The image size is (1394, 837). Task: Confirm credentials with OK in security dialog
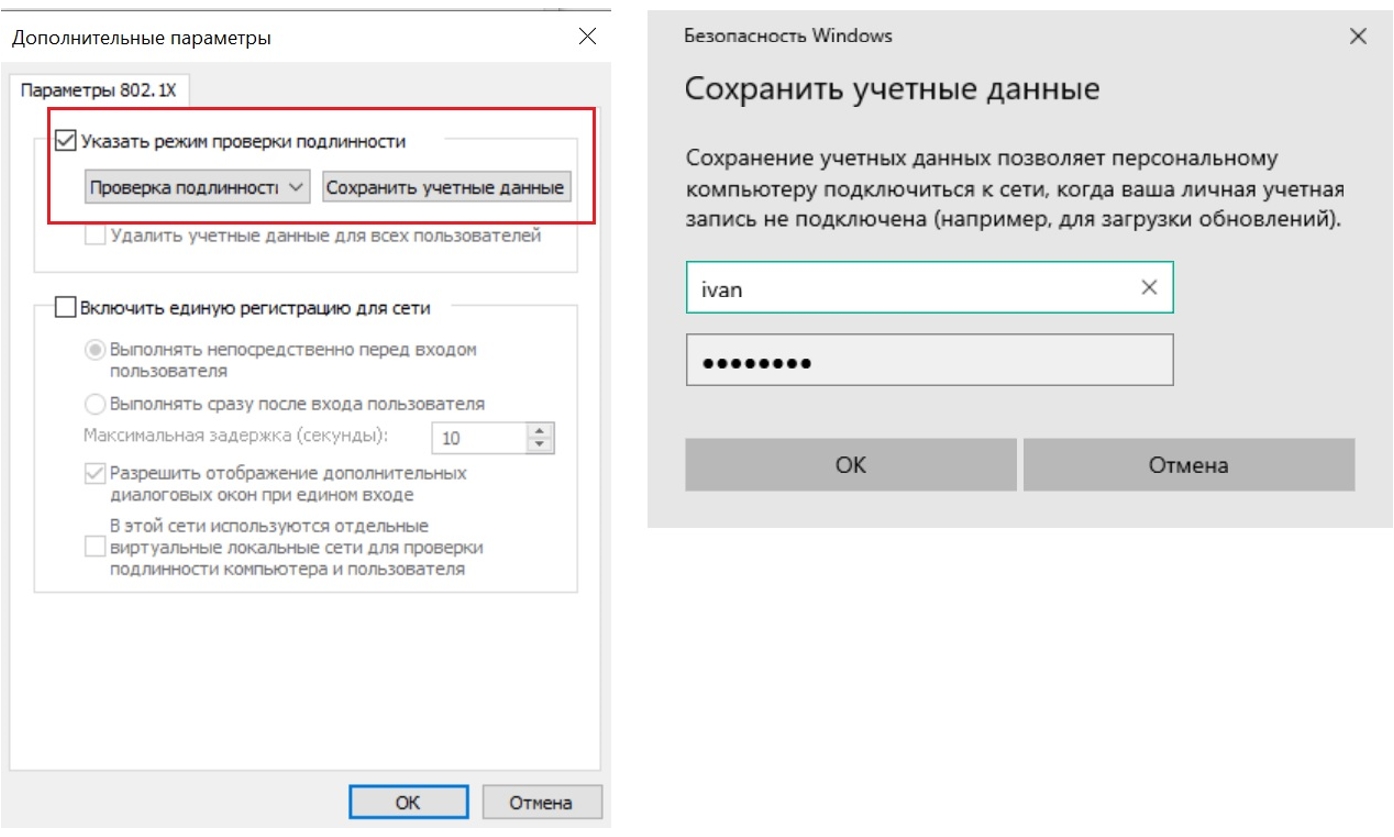tap(850, 465)
